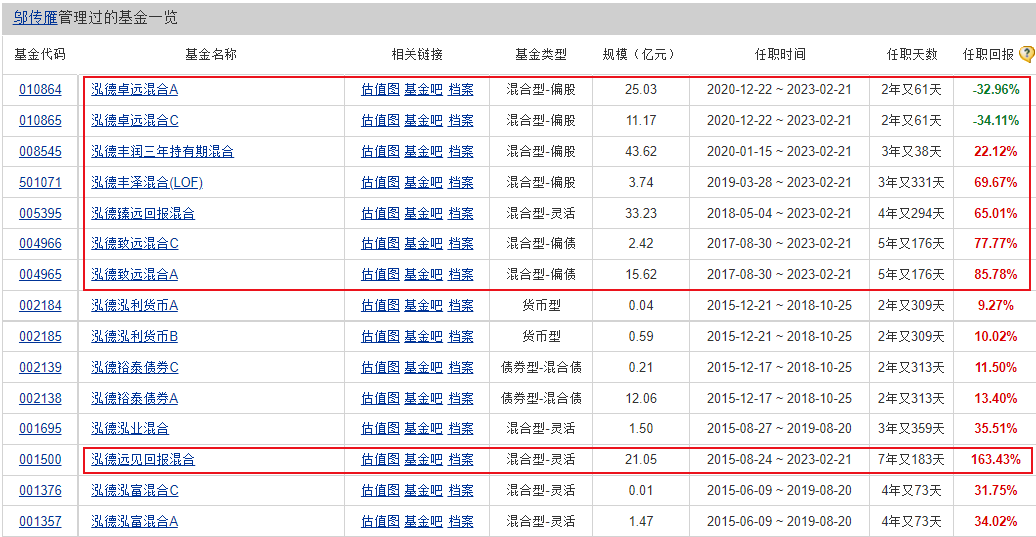
Task: Open 泓德远见回报混合 fund name link
Action: tap(143, 459)
